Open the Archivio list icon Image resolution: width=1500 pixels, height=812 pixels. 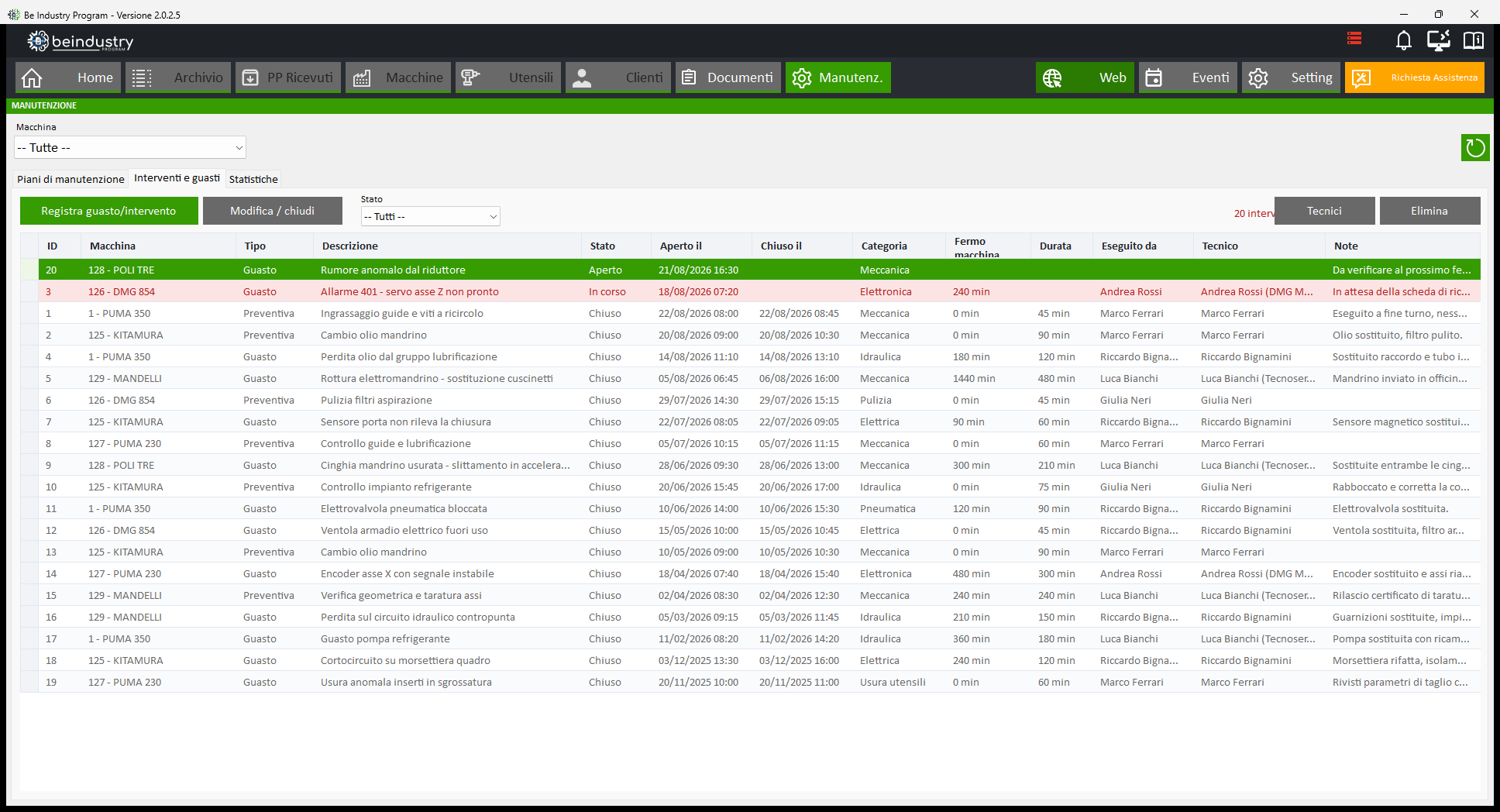point(142,77)
